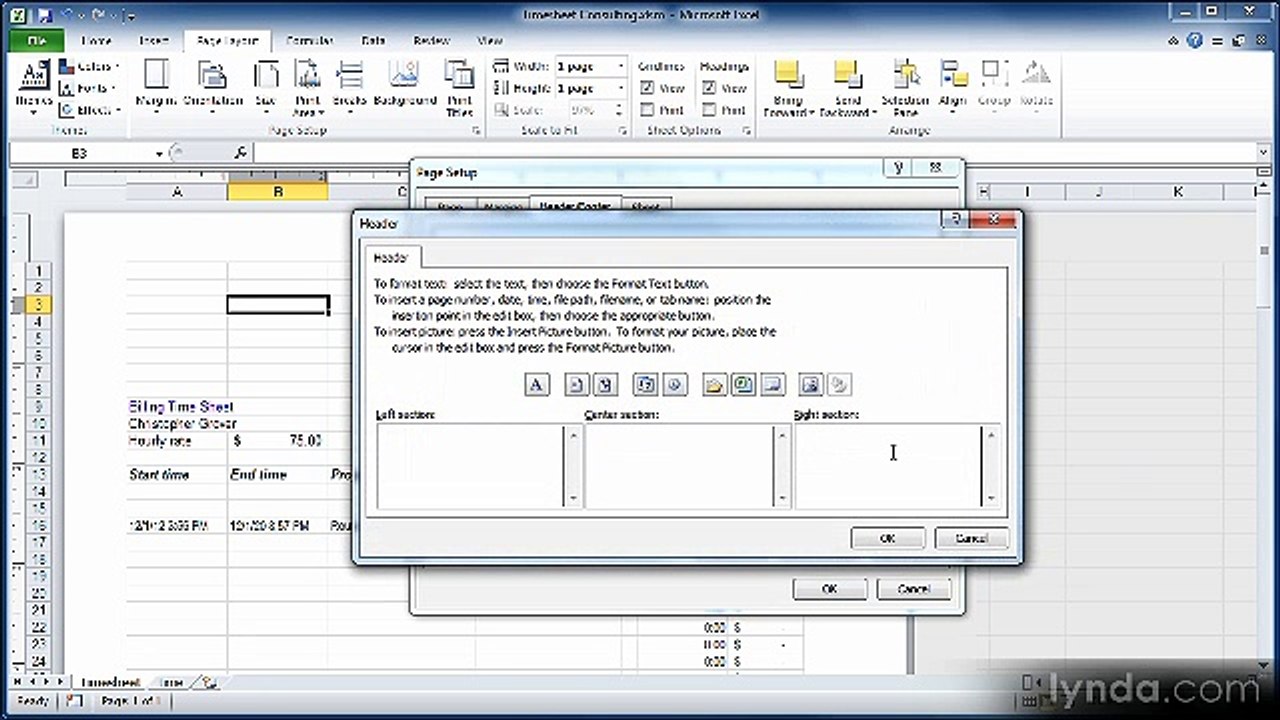This screenshot has height=720, width=1280.
Task: Toggle the Headings View checkbox
Action: coord(708,88)
